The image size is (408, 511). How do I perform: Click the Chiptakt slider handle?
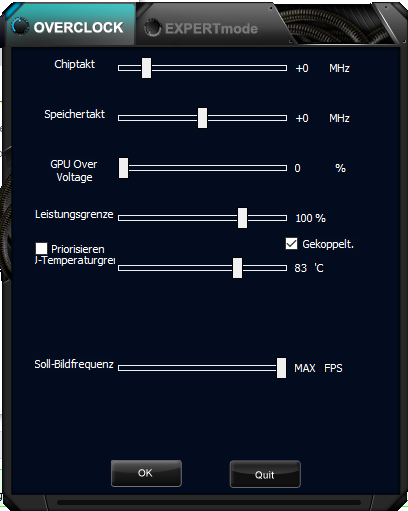click(146, 68)
